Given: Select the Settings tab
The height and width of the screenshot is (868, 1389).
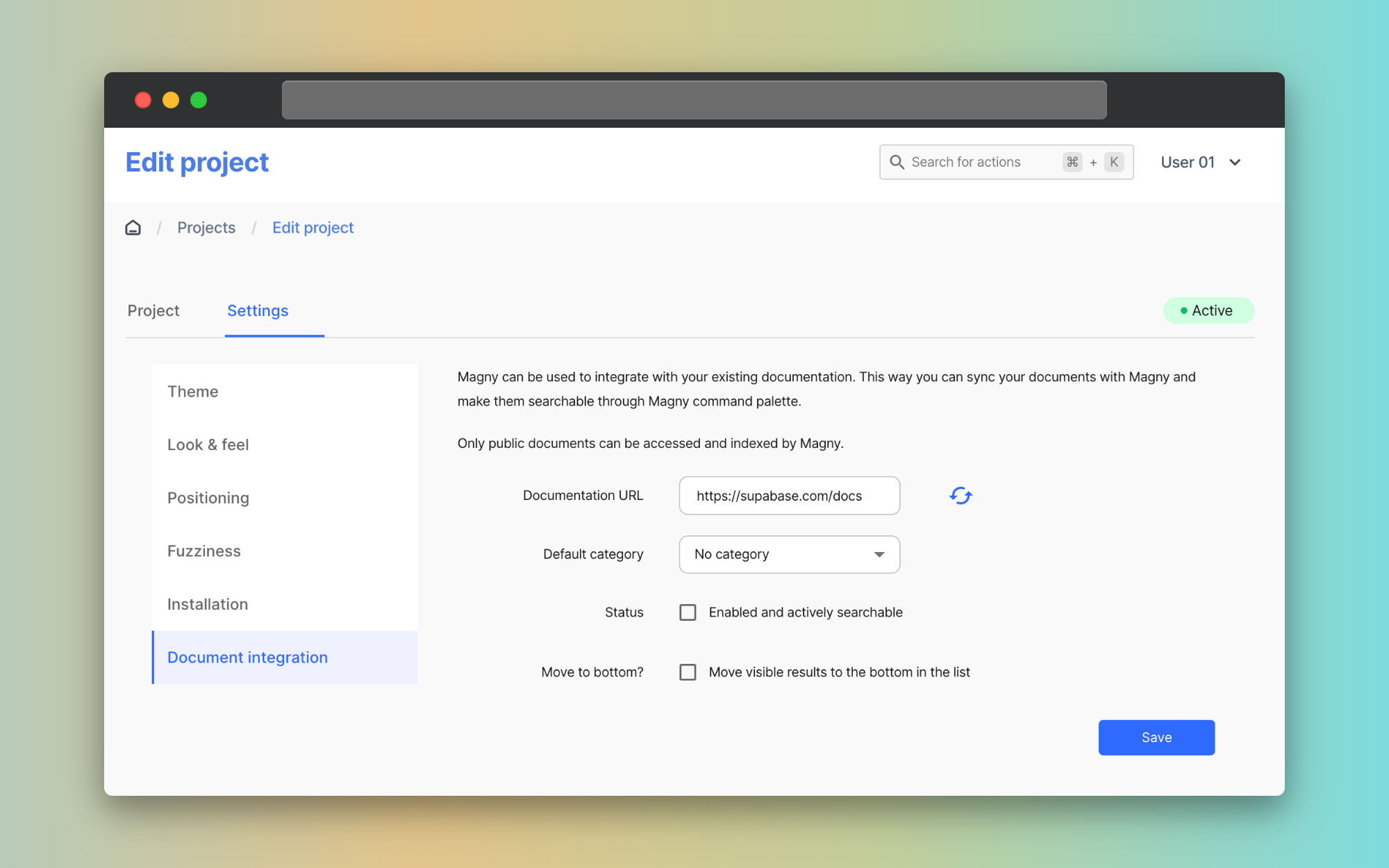Looking at the screenshot, I should (258, 310).
